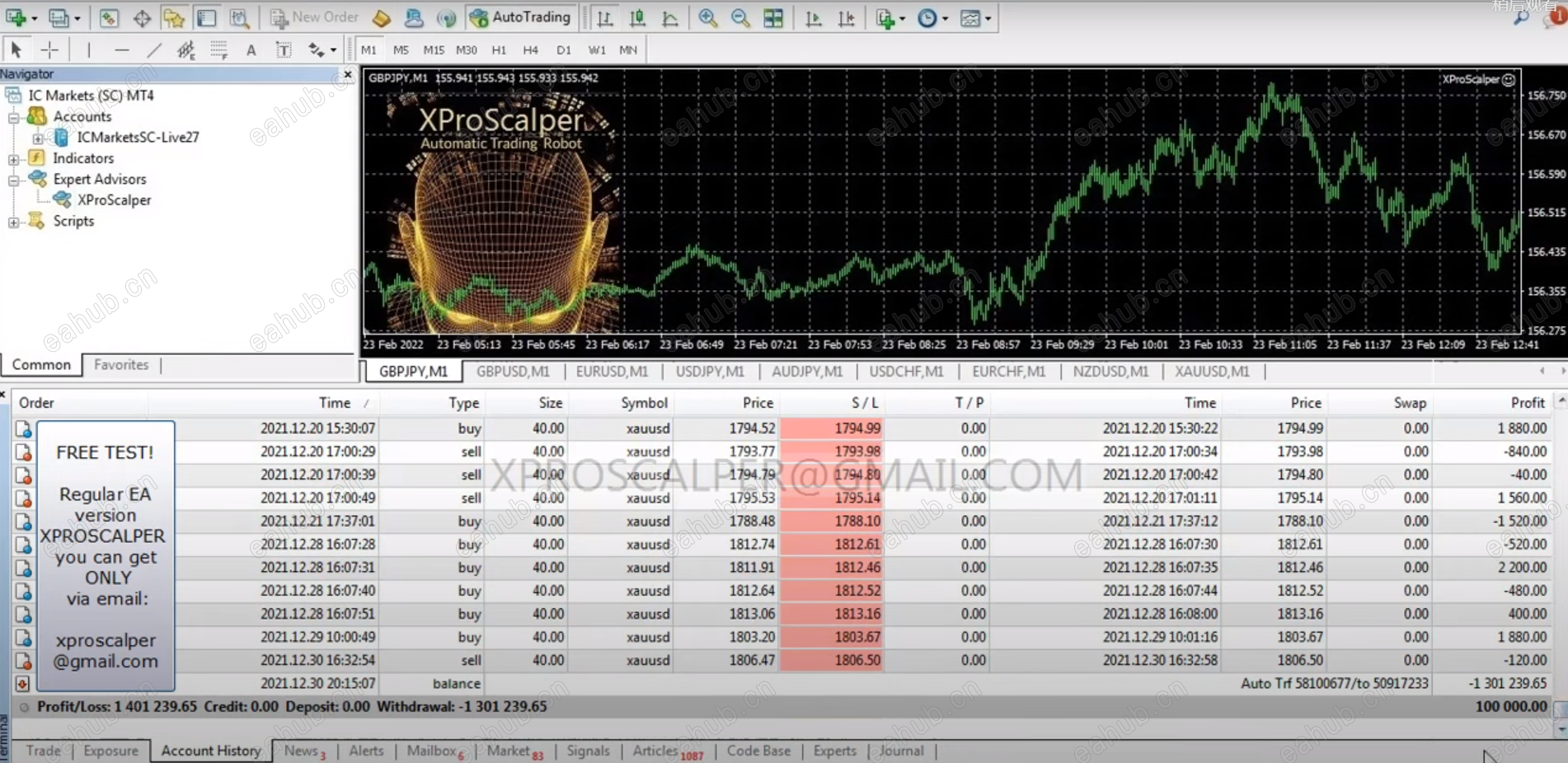
Task: Open the Templates dropdown arrow
Action: point(988,18)
